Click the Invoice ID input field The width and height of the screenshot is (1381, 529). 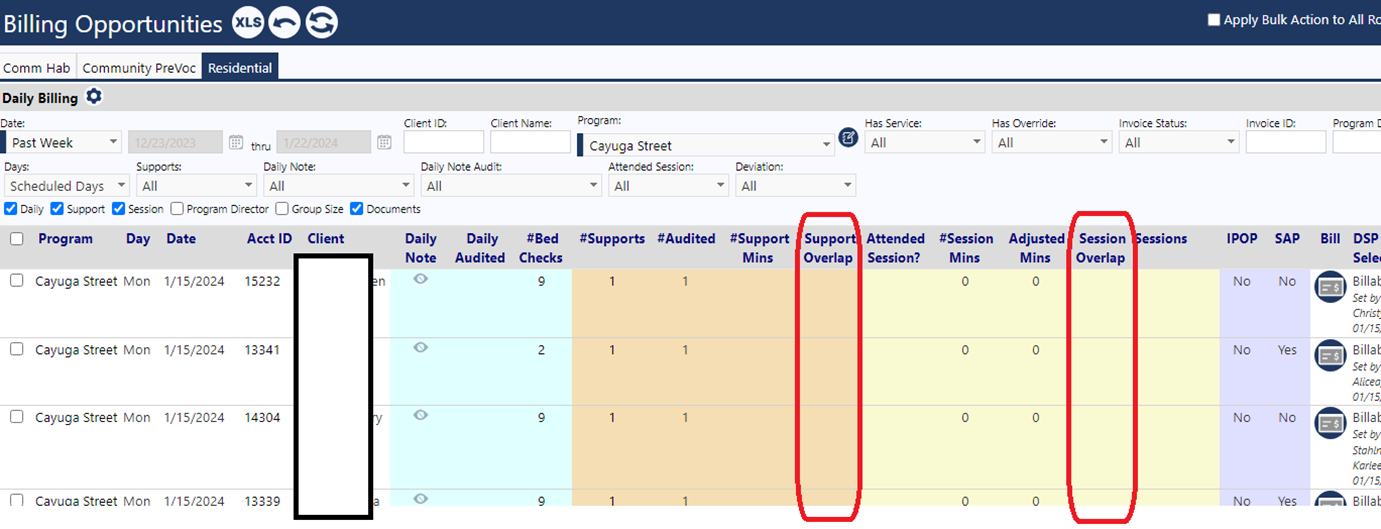click(1286, 142)
